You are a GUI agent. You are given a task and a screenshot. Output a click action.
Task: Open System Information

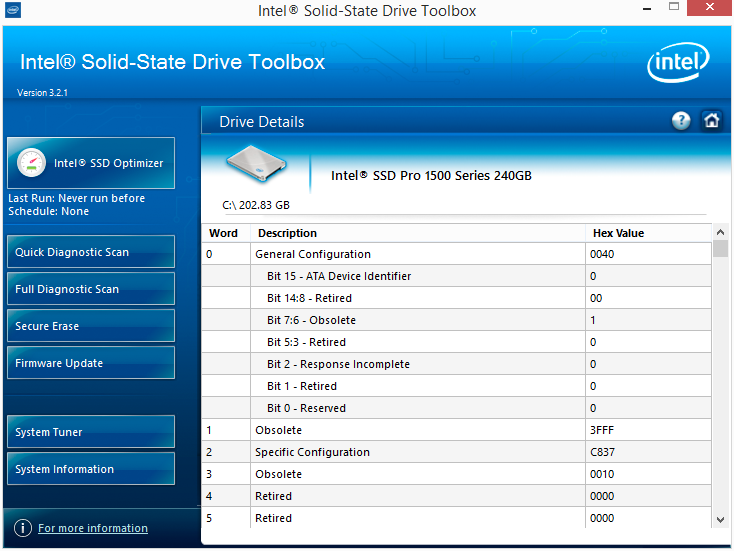pyautogui.click(x=91, y=469)
